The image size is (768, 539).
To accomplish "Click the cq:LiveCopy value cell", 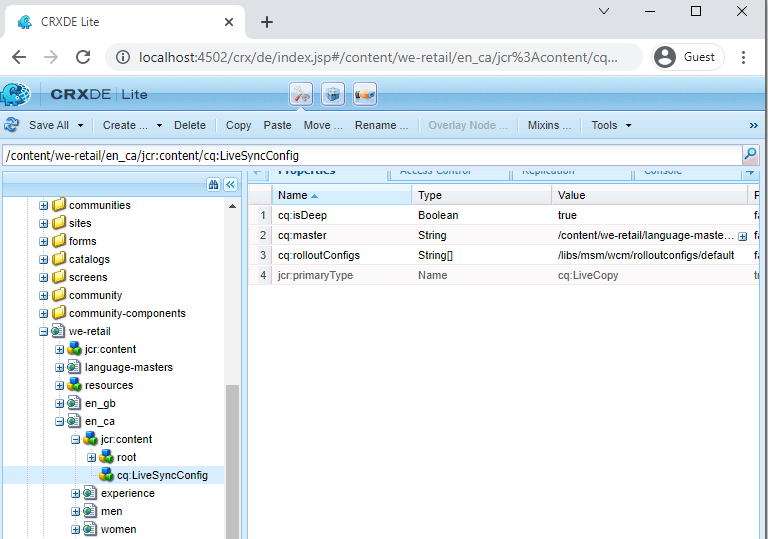I will tap(588, 275).
